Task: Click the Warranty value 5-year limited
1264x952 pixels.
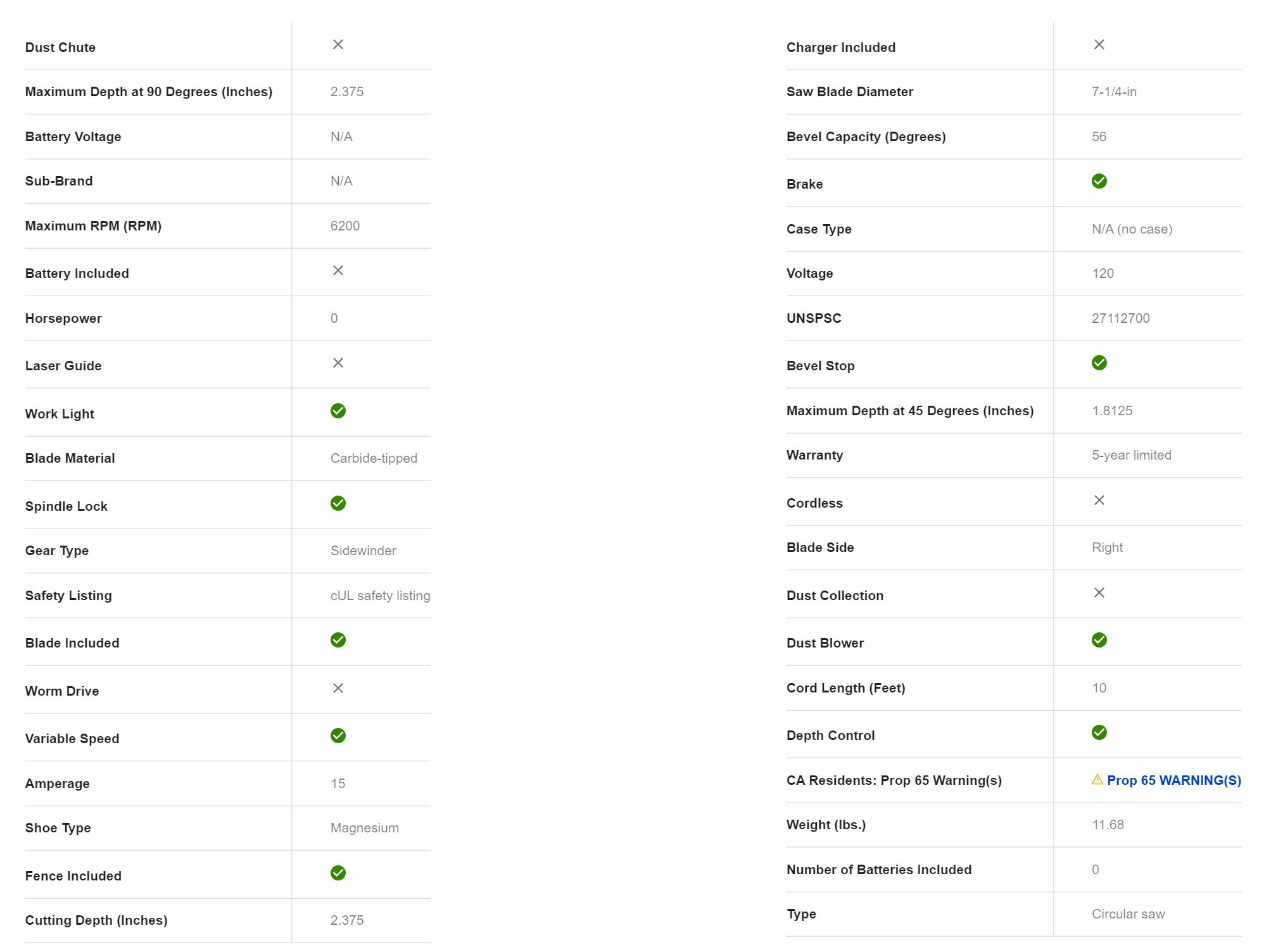Action: tap(1131, 455)
